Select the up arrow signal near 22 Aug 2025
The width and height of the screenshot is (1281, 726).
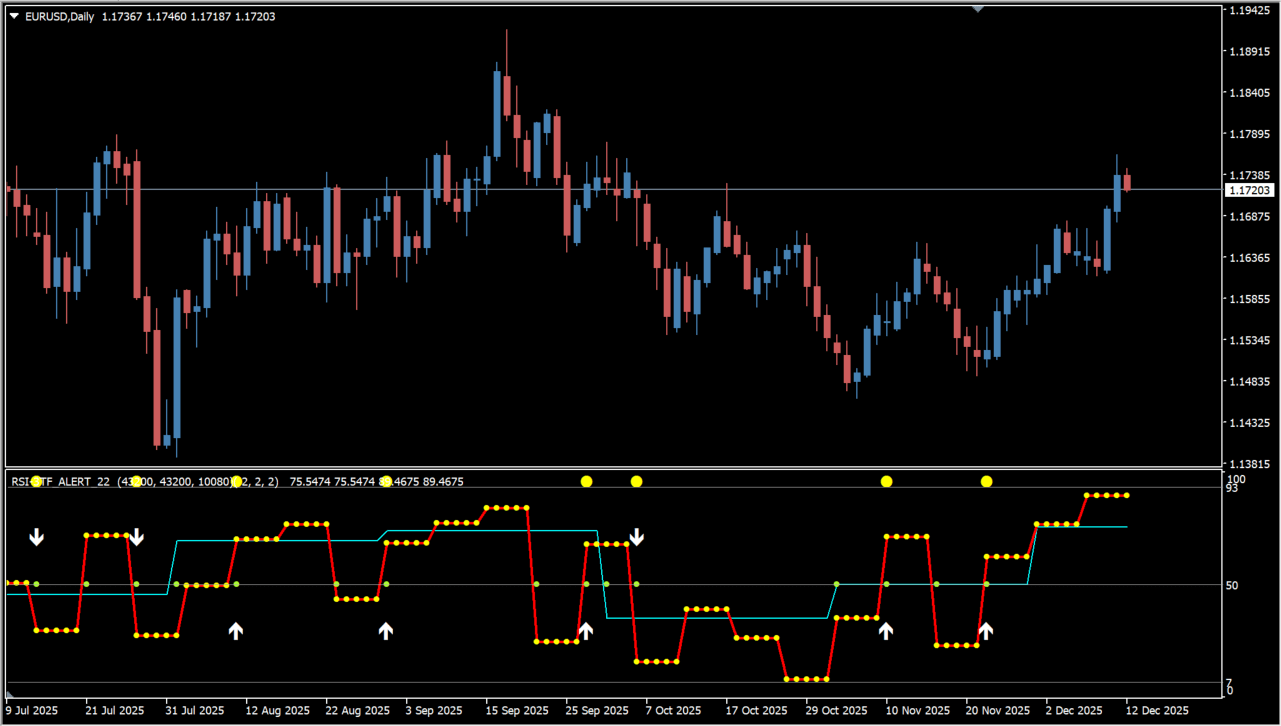(x=386, y=630)
